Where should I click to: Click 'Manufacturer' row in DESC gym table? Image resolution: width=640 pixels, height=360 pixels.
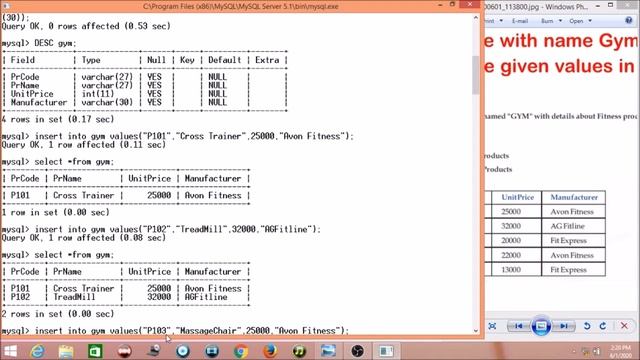pyautogui.click(x=39, y=102)
